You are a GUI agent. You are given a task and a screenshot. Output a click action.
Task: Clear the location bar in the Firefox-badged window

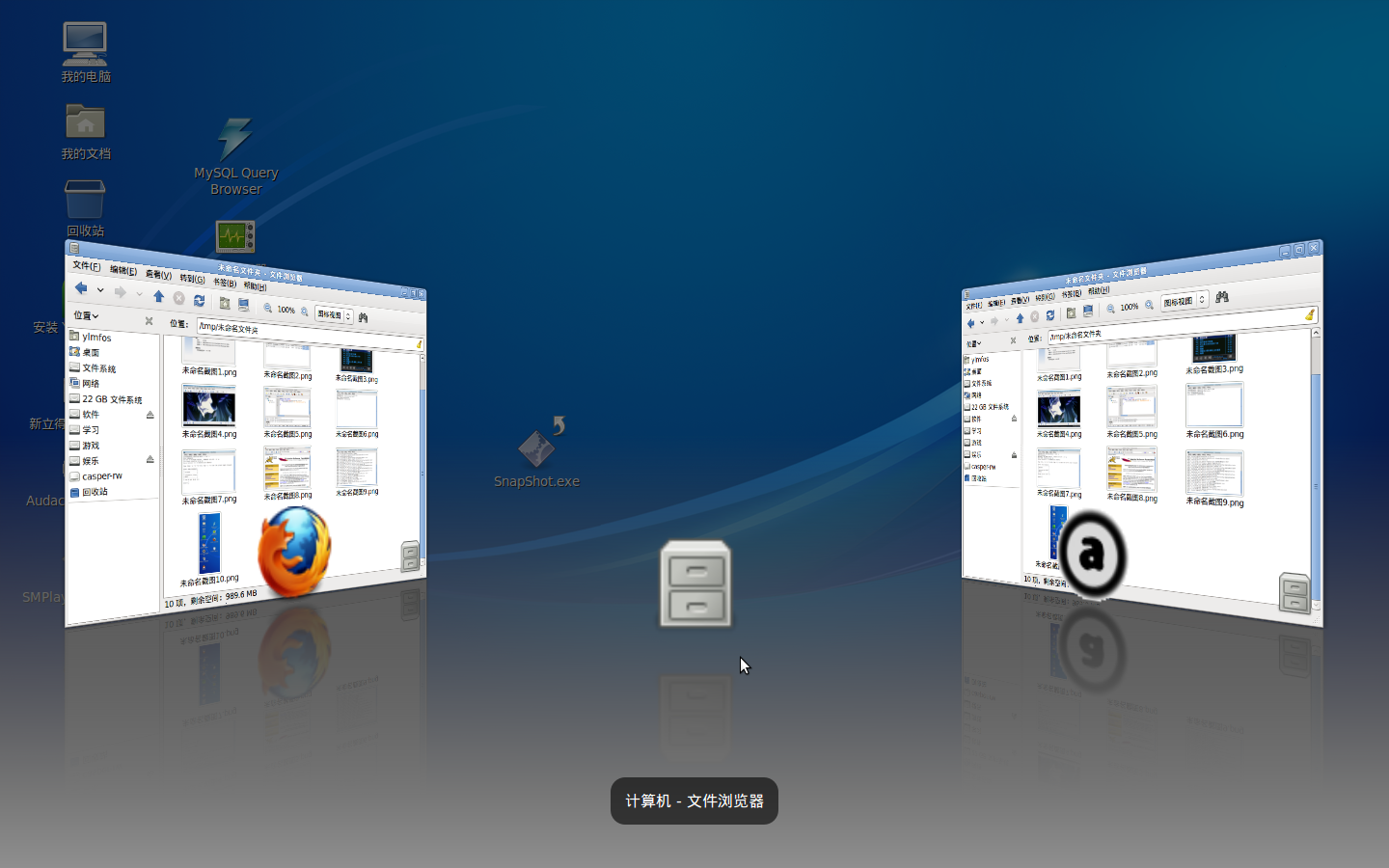419,344
